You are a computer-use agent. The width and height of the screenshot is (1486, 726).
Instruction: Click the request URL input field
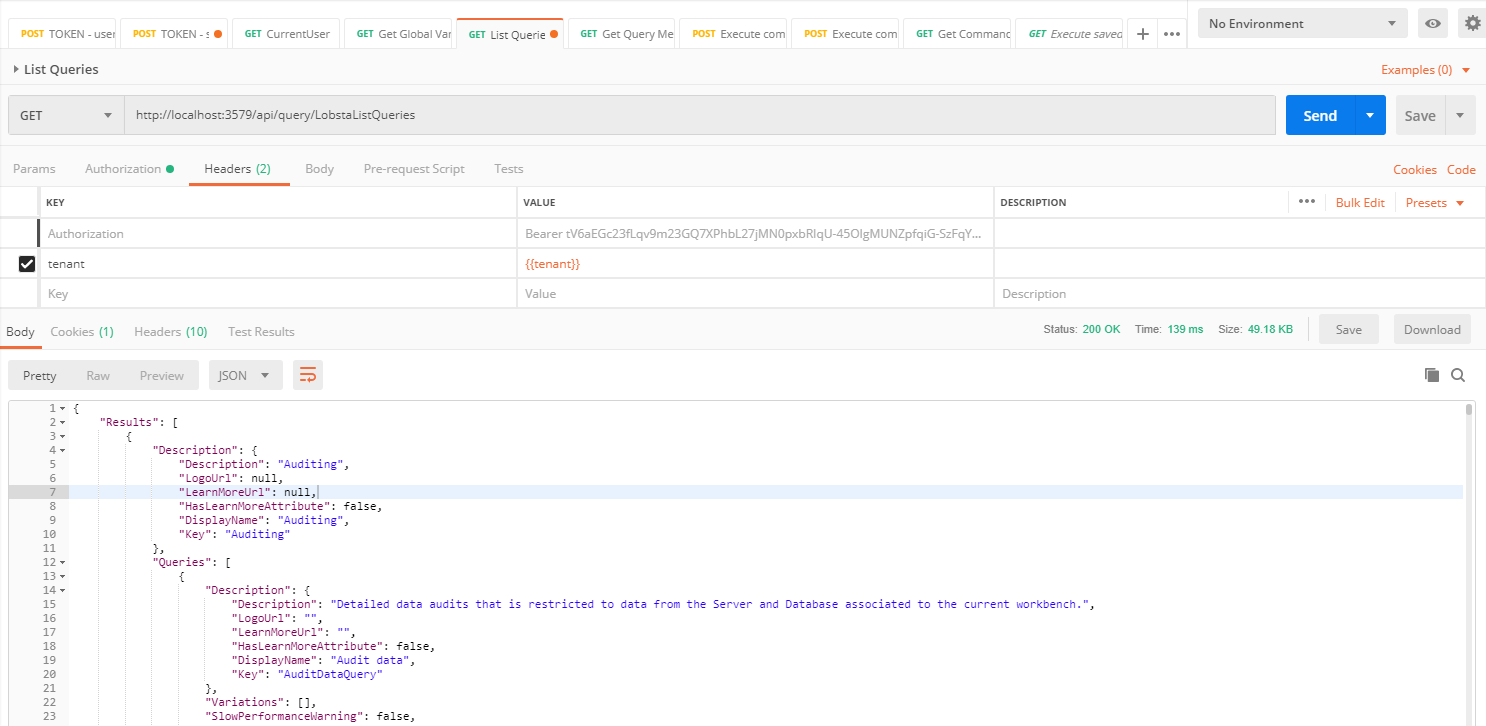tap(700, 115)
